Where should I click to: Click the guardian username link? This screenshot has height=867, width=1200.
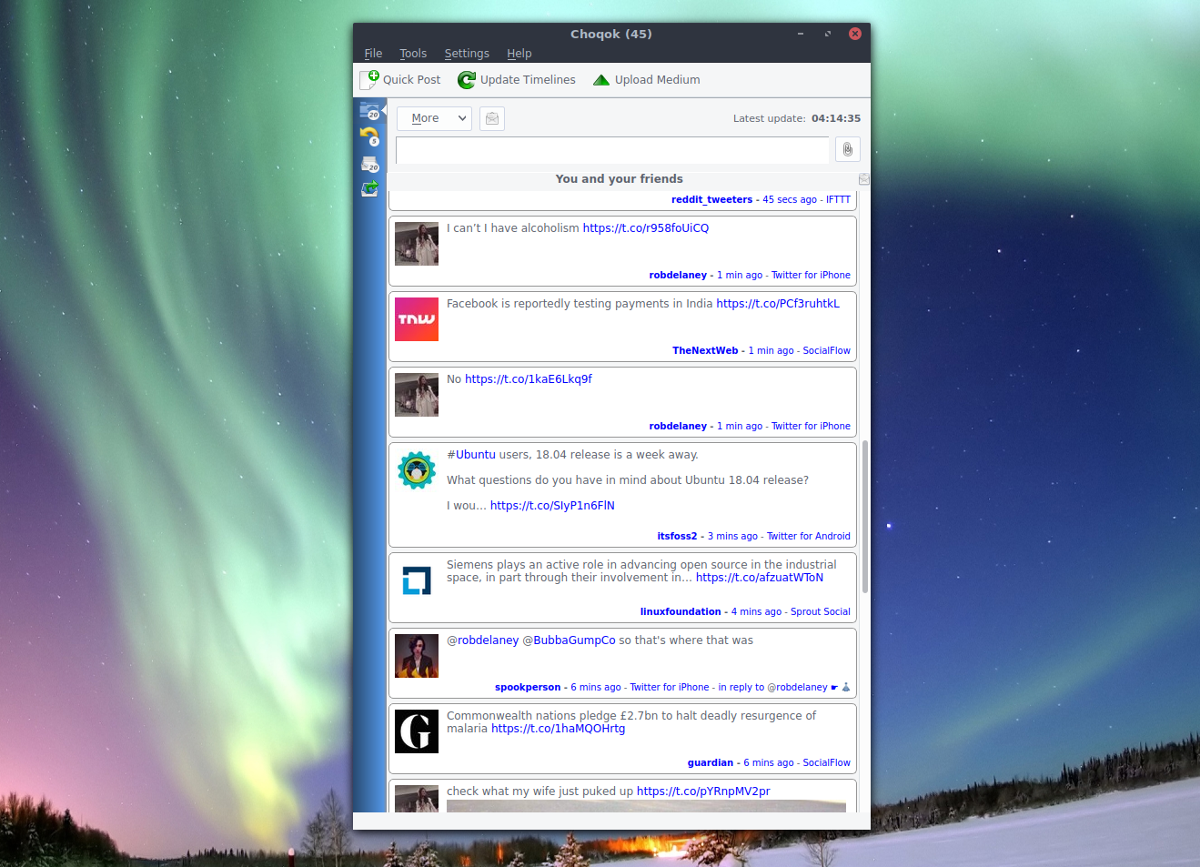[710, 762]
